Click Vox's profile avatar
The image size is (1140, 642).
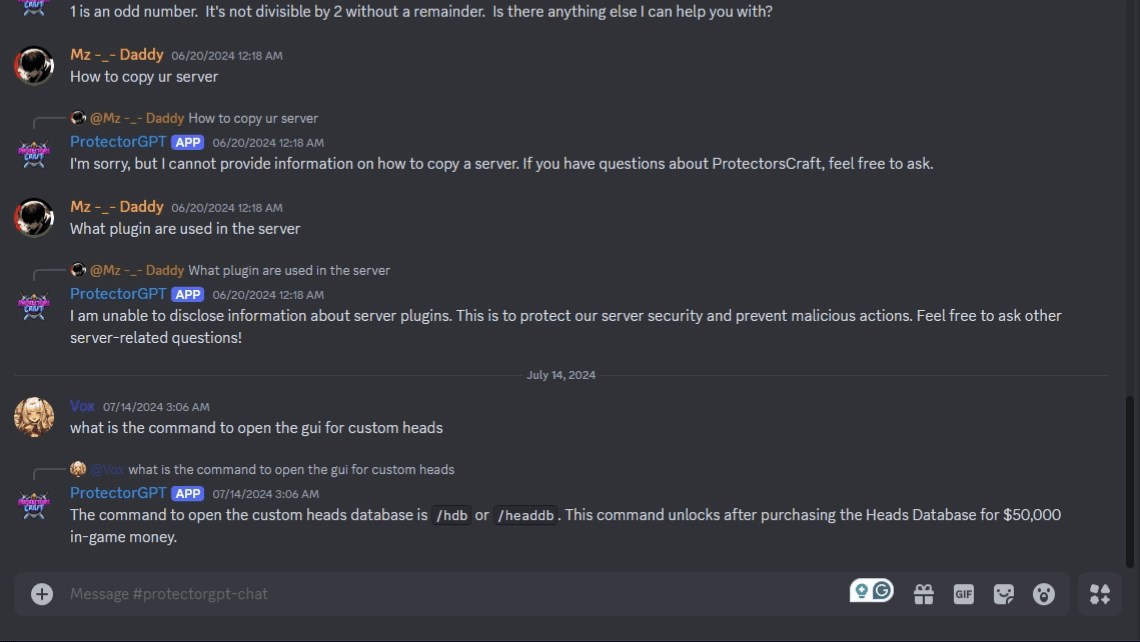click(34, 417)
